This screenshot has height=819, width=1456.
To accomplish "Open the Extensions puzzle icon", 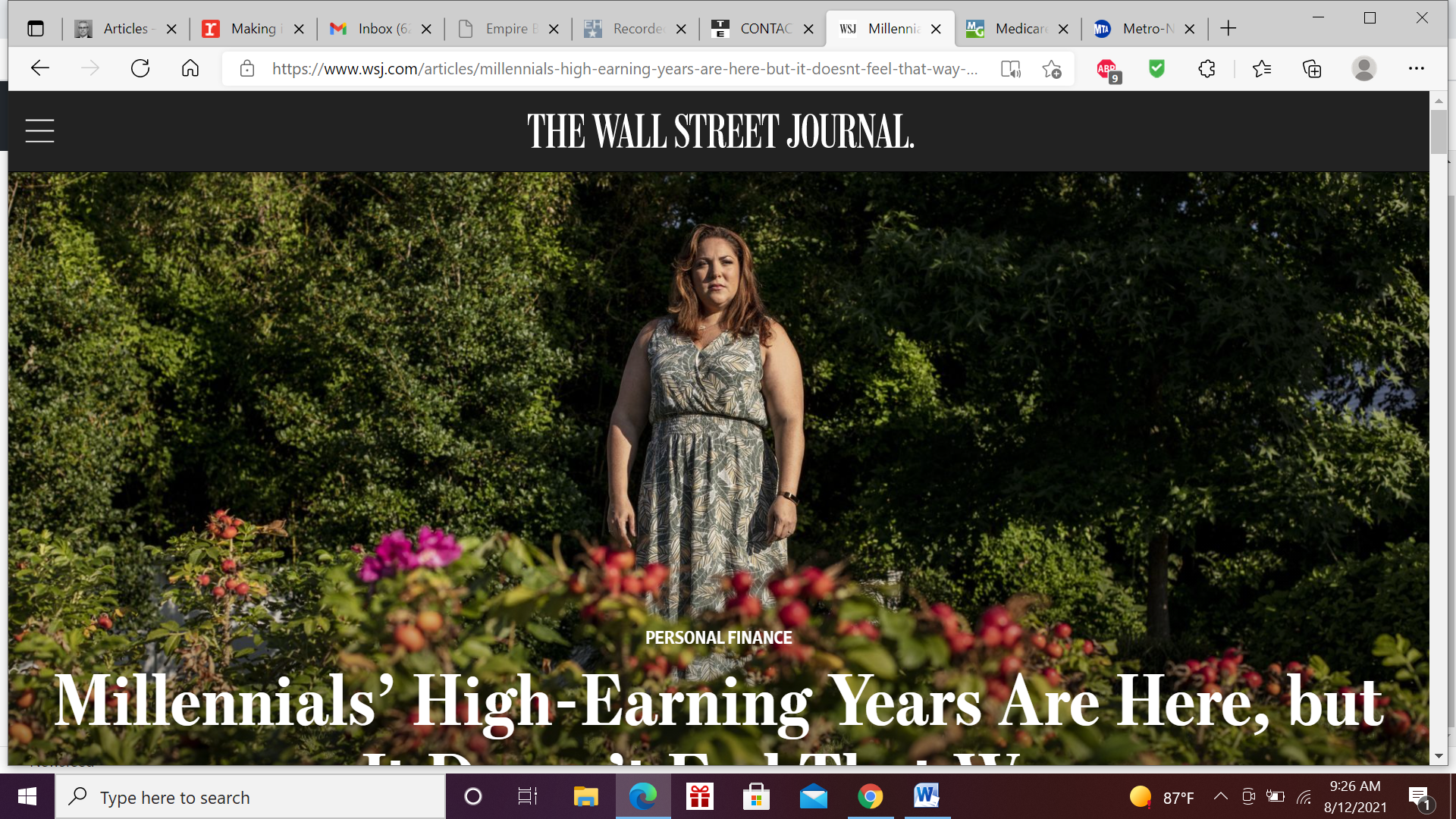I will coord(1207,68).
